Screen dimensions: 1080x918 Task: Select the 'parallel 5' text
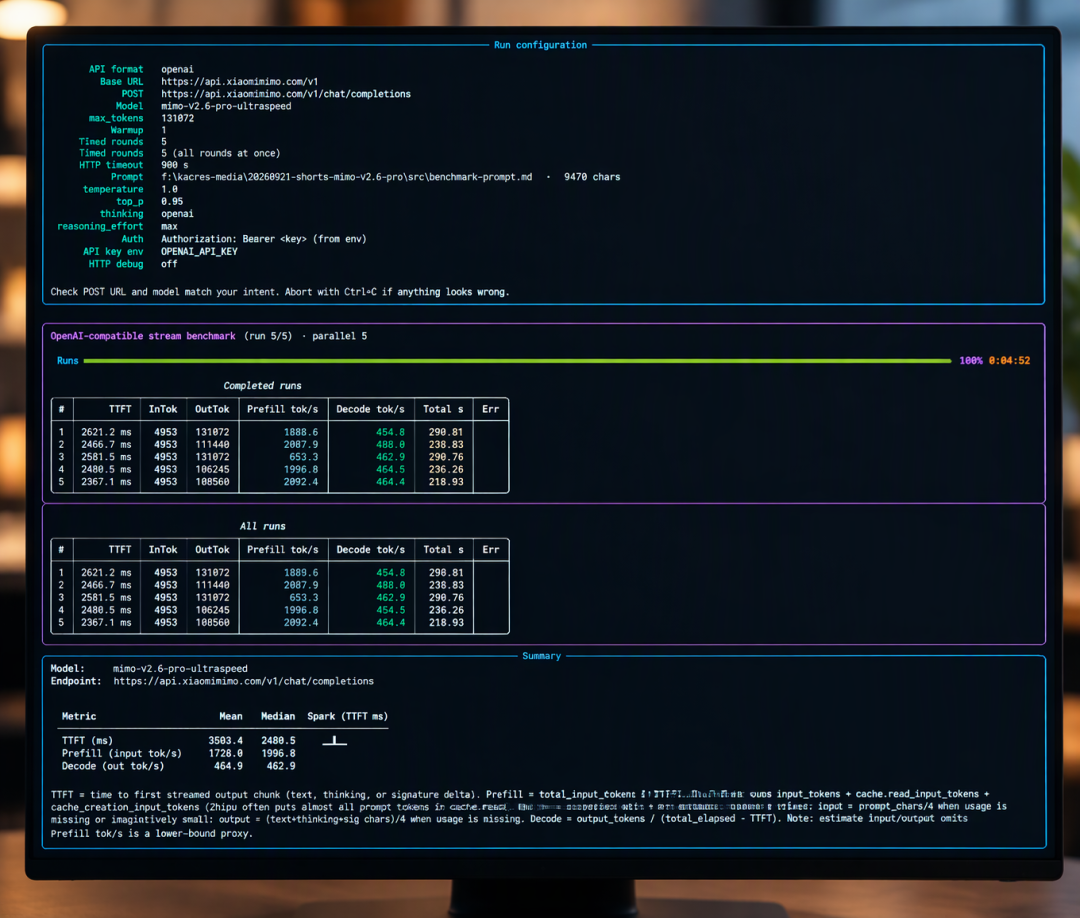[x=340, y=336]
